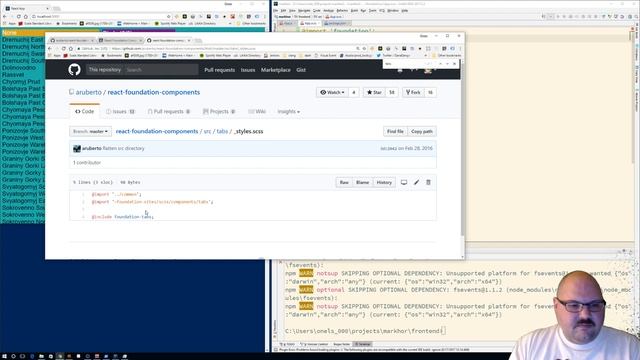Click the Windows Start button
The image size is (640, 360).
(4, 356)
